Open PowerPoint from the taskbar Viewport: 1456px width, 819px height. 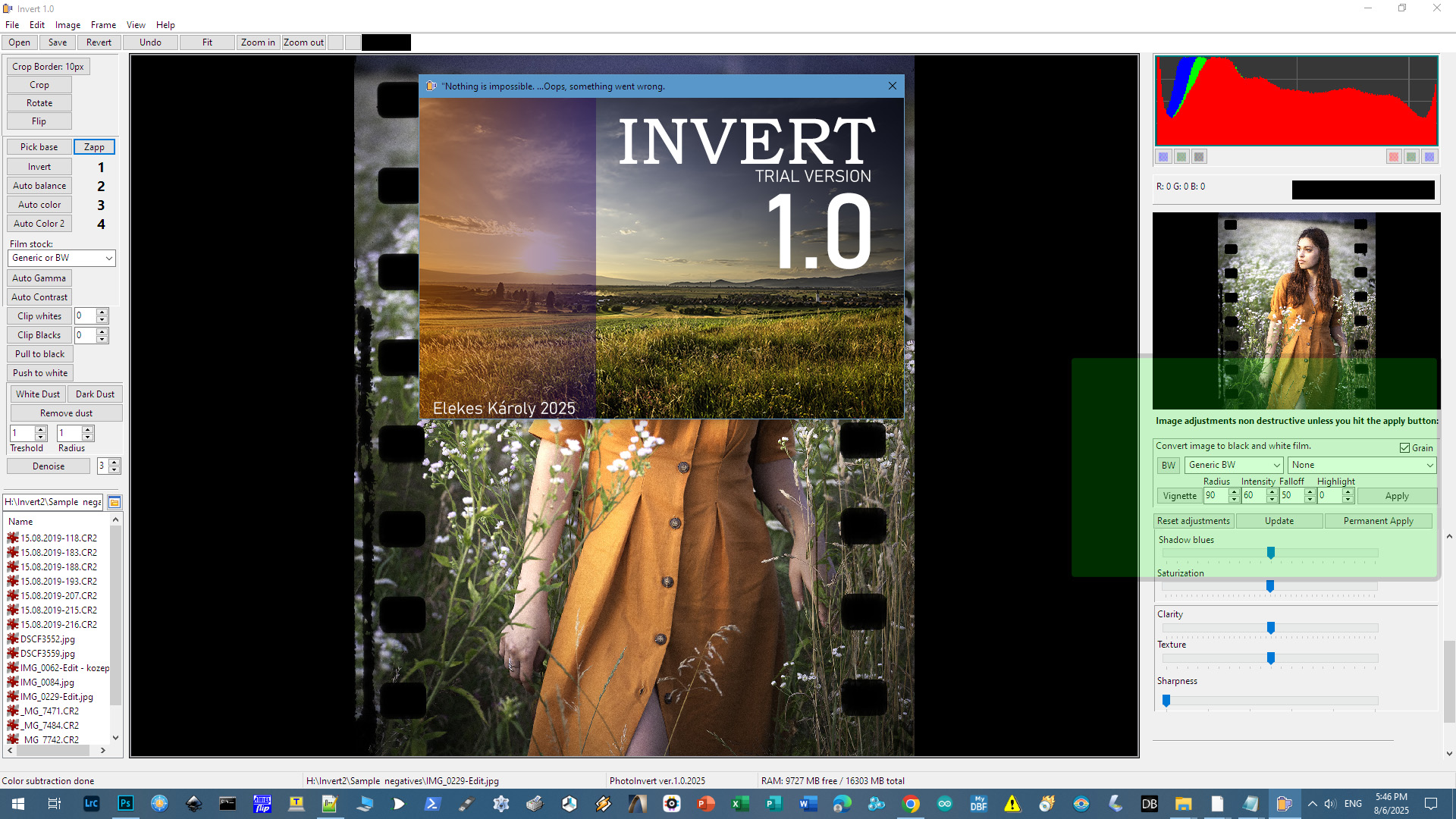point(706,804)
